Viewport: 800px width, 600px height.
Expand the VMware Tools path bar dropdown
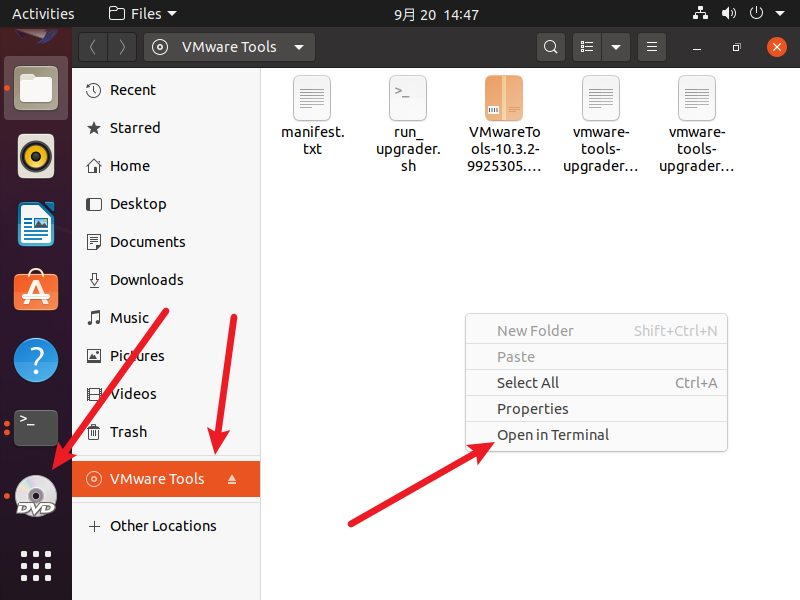click(299, 47)
